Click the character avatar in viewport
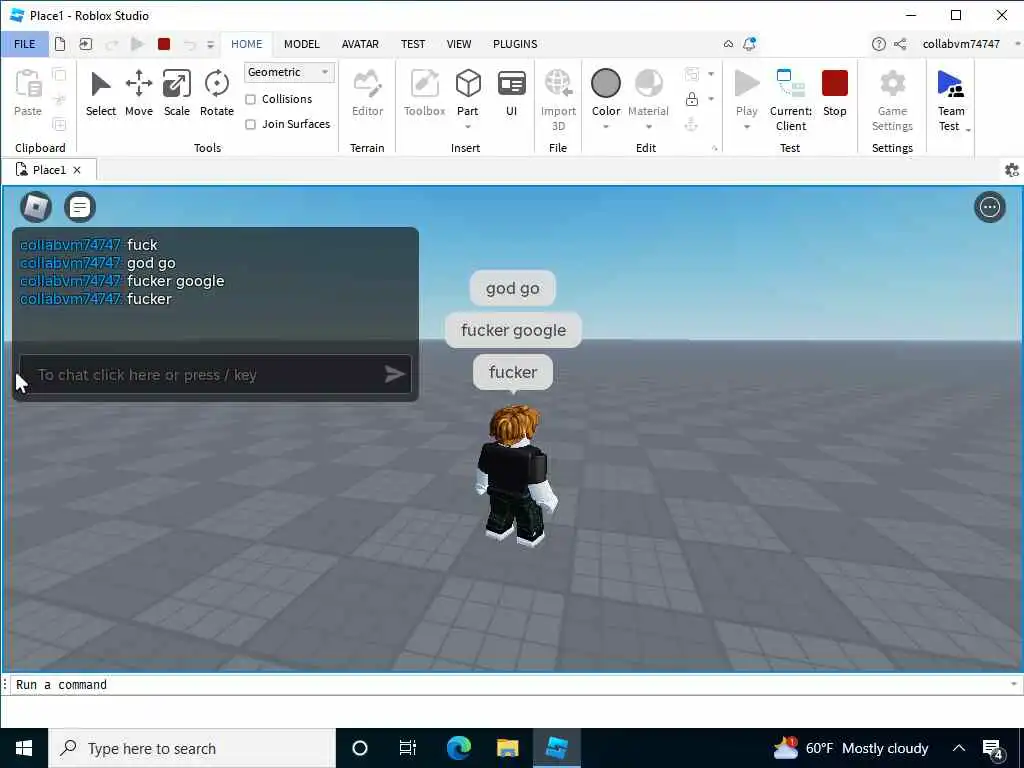The height and width of the screenshot is (768, 1024). pos(516,475)
